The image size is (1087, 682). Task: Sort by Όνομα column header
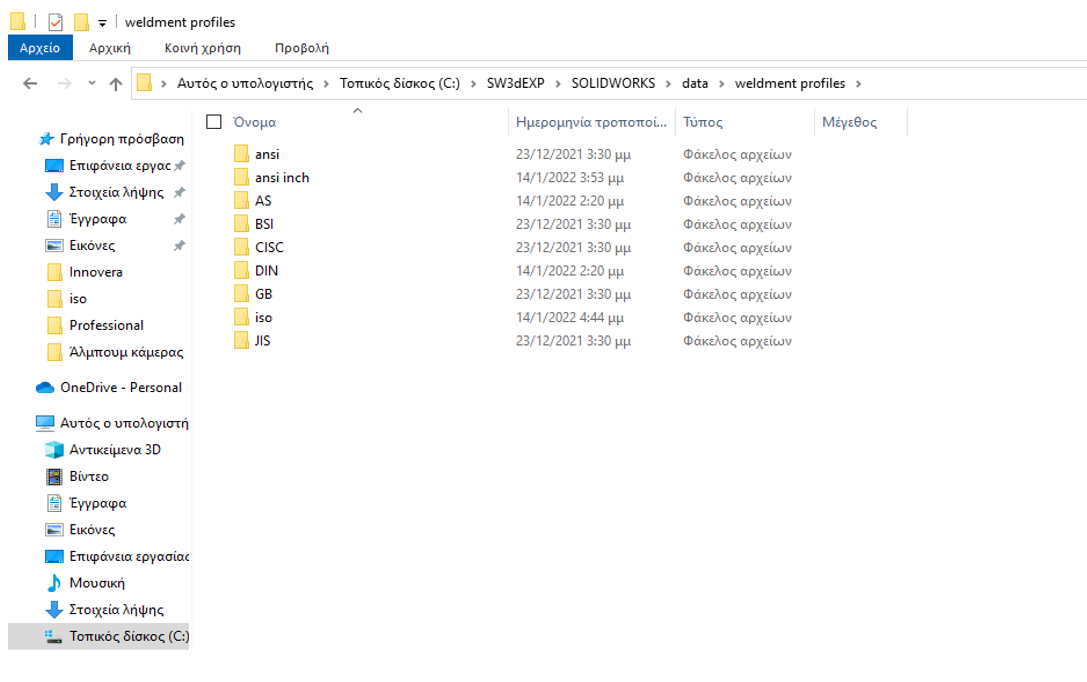point(255,122)
